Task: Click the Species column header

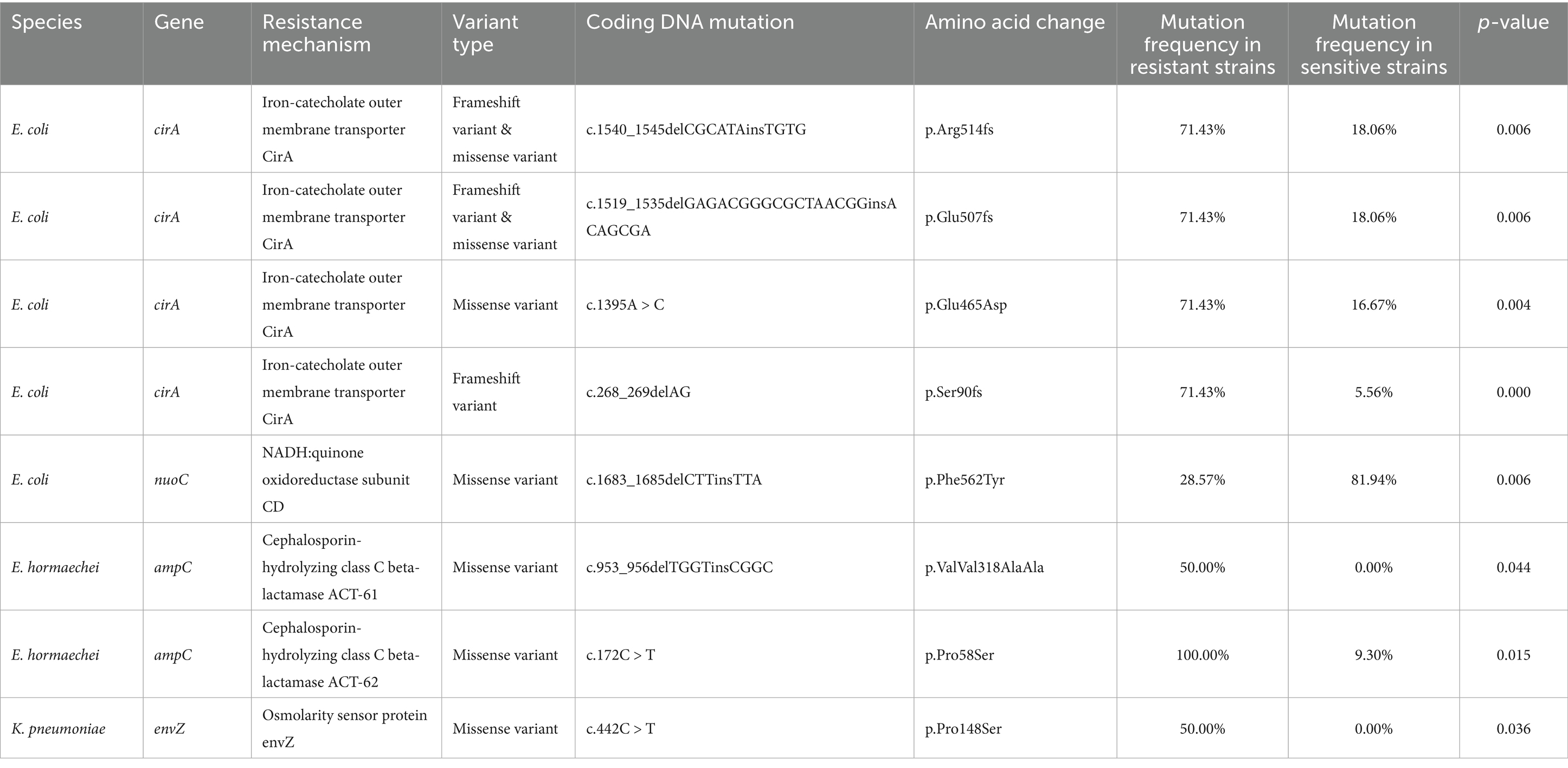Action: 46,23
